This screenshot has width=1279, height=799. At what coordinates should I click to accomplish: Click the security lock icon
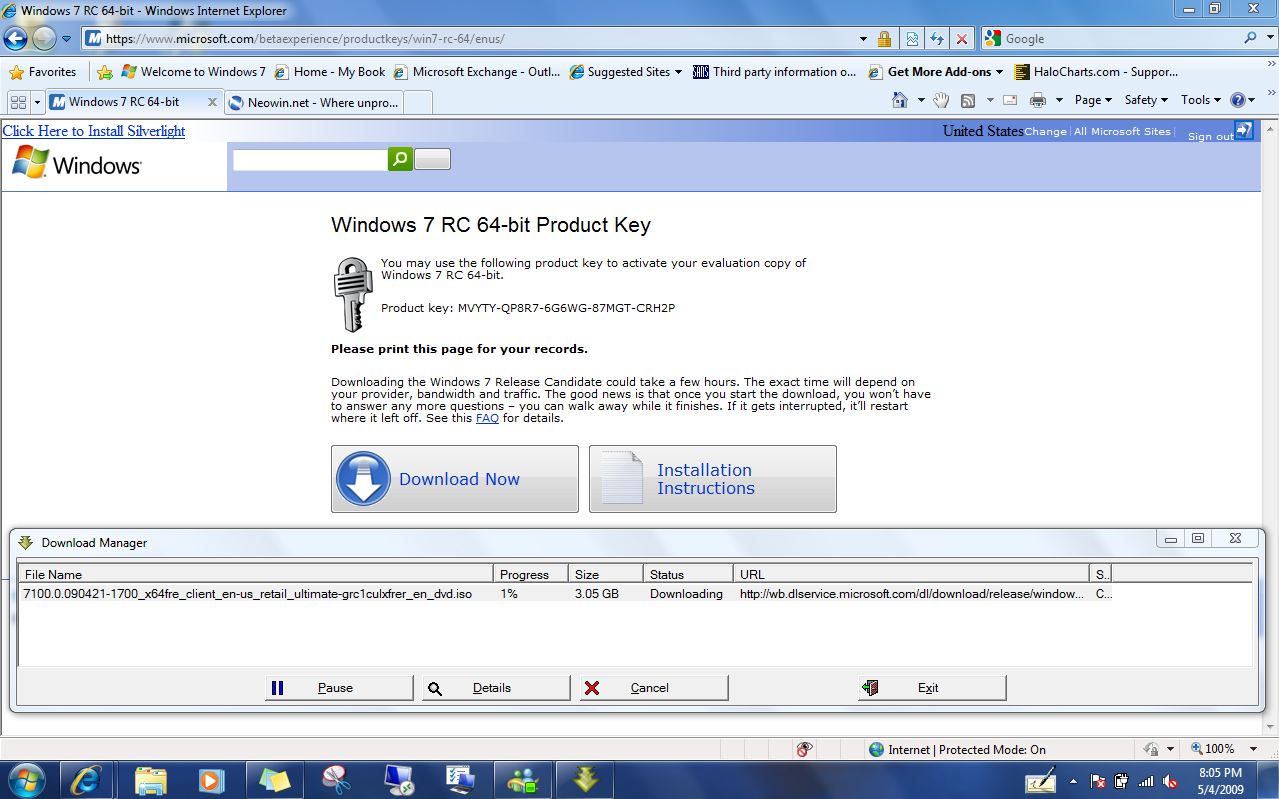(884, 39)
